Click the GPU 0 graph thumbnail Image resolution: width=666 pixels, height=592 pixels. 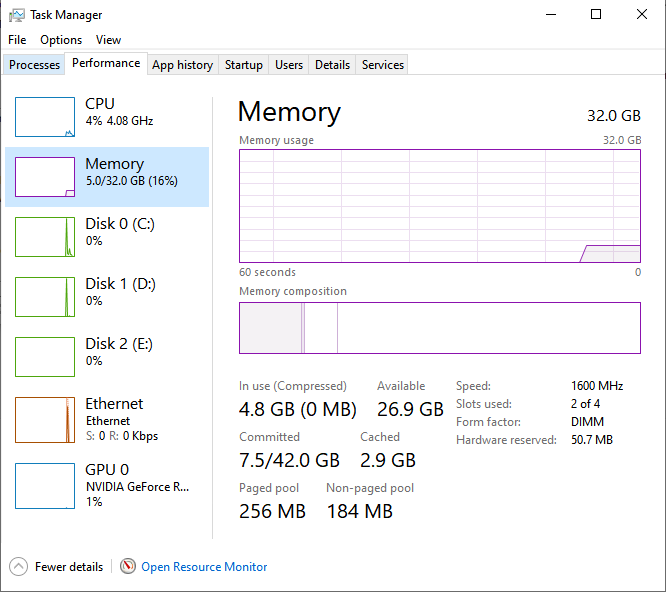point(45,483)
